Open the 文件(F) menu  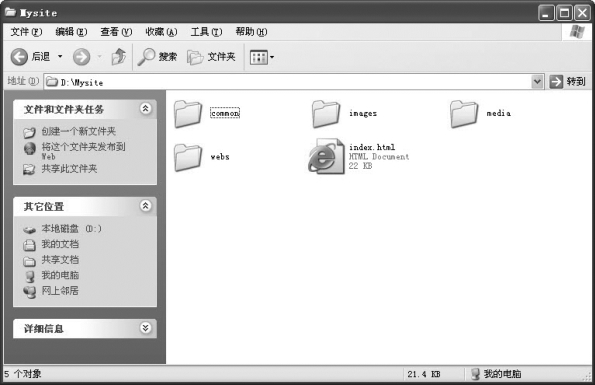pos(26,32)
